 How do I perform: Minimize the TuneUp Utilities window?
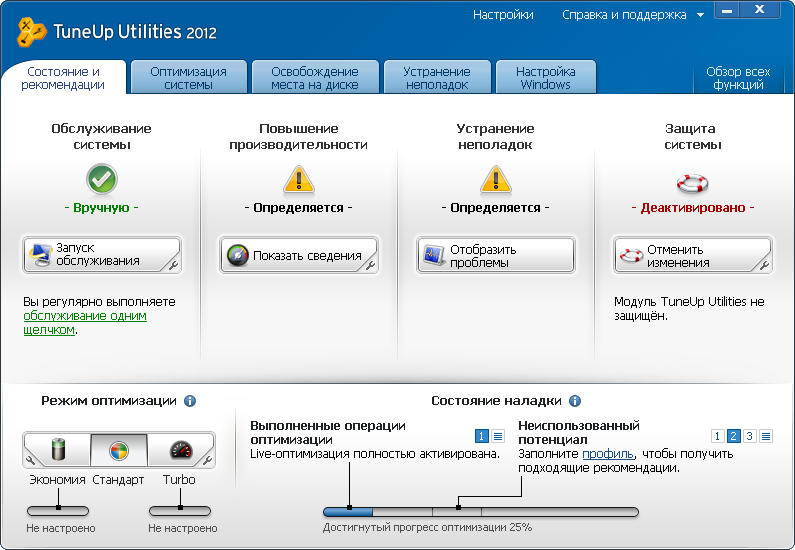[x=728, y=10]
